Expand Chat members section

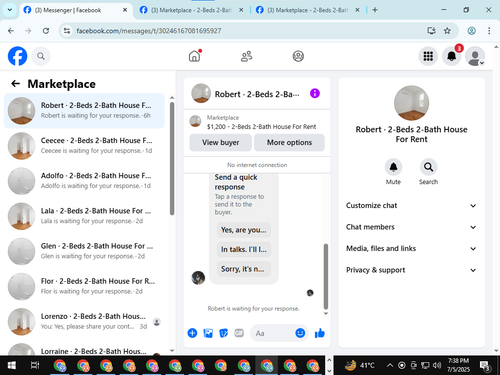pyautogui.click(x=411, y=227)
